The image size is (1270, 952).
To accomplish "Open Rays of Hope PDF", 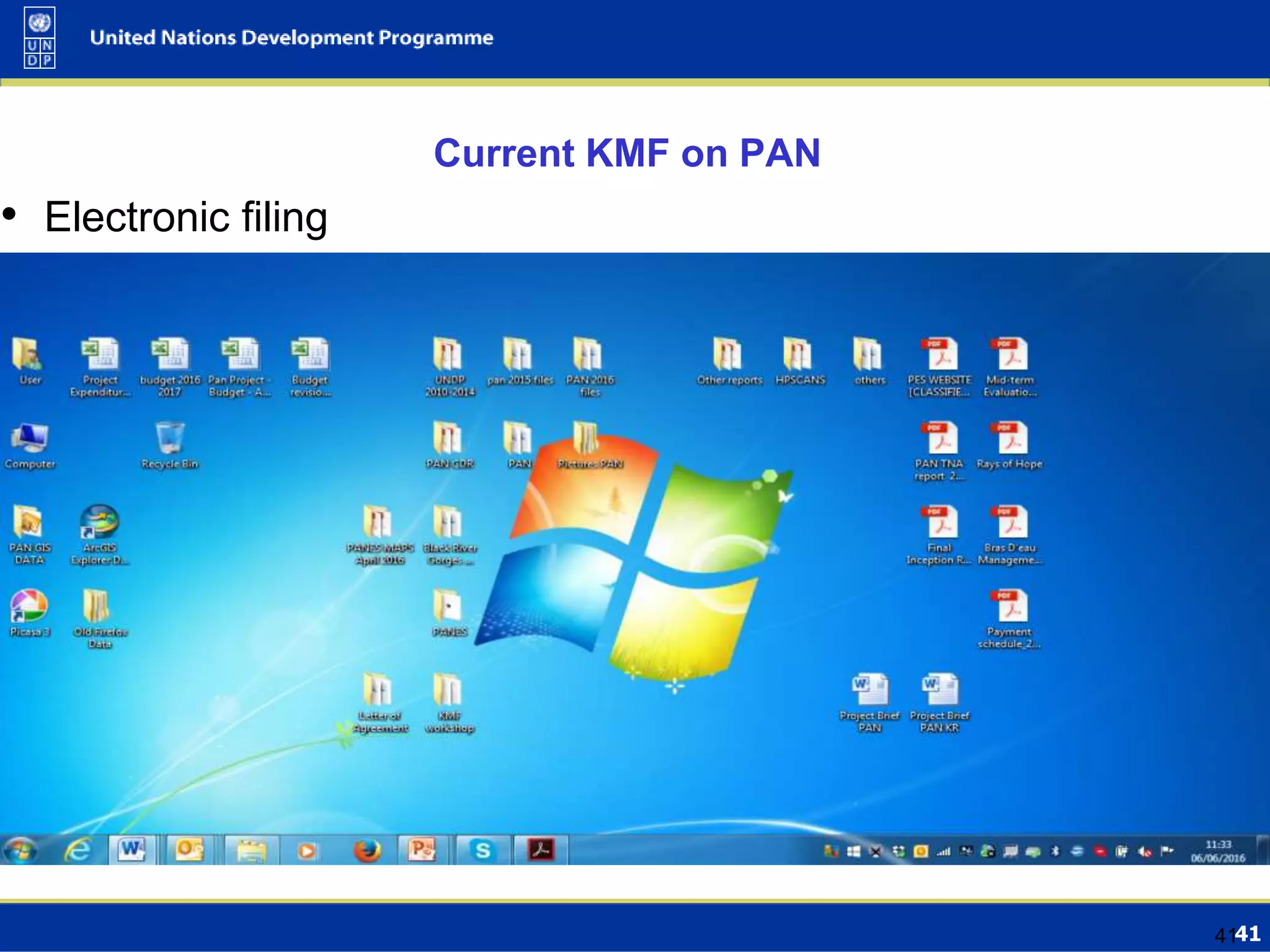I will click(1010, 438).
